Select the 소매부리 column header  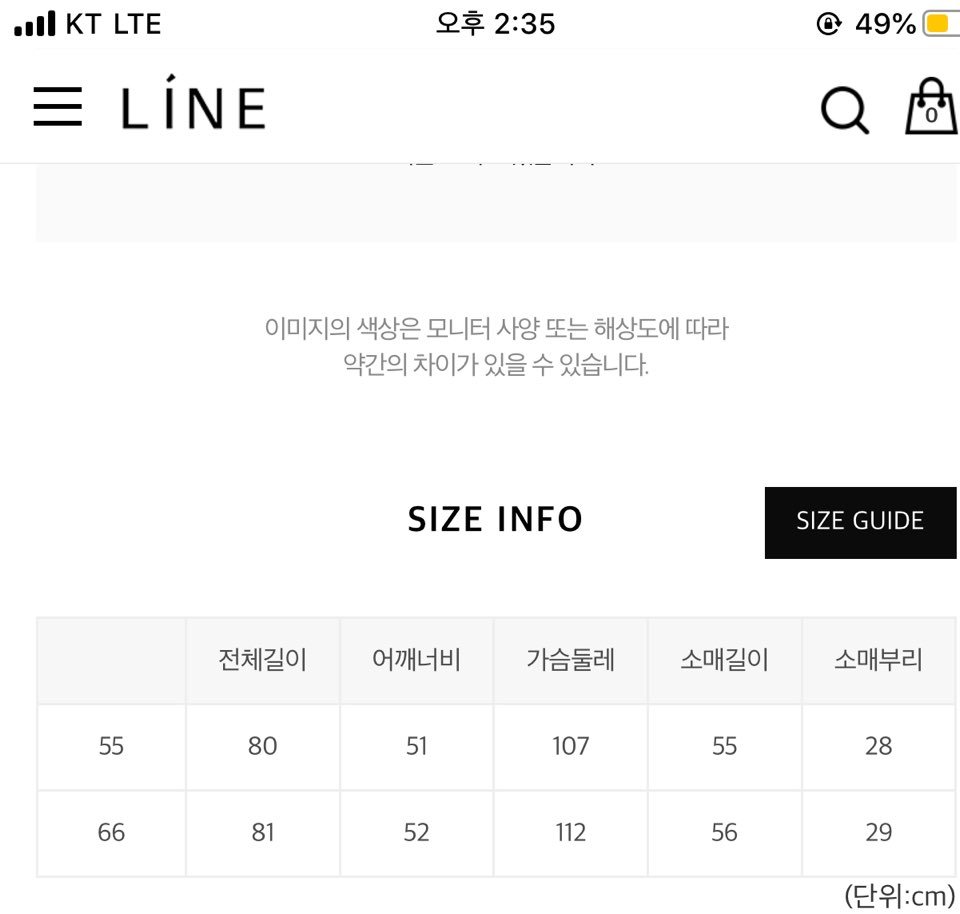click(x=879, y=661)
